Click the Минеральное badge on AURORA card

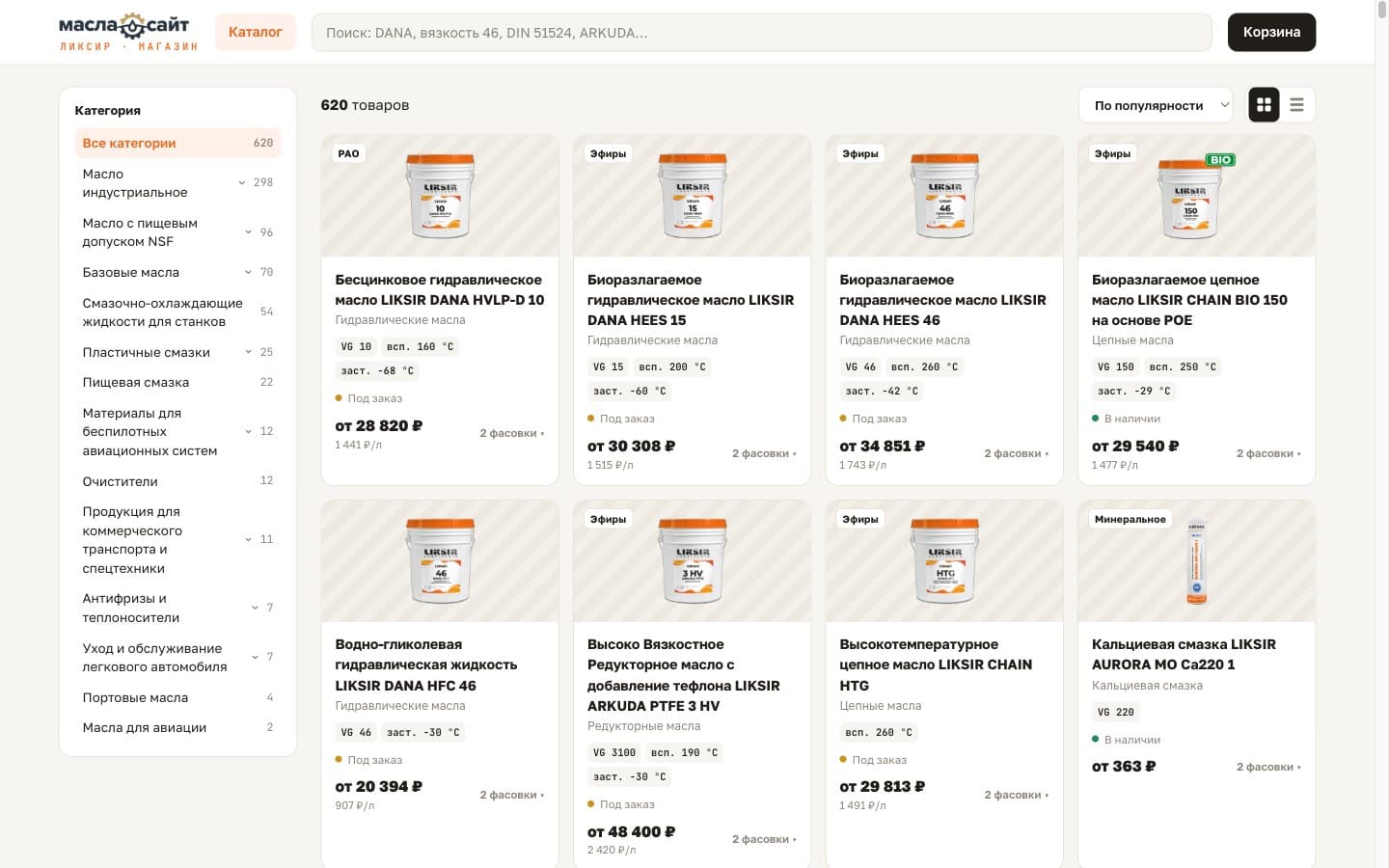(1130, 519)
